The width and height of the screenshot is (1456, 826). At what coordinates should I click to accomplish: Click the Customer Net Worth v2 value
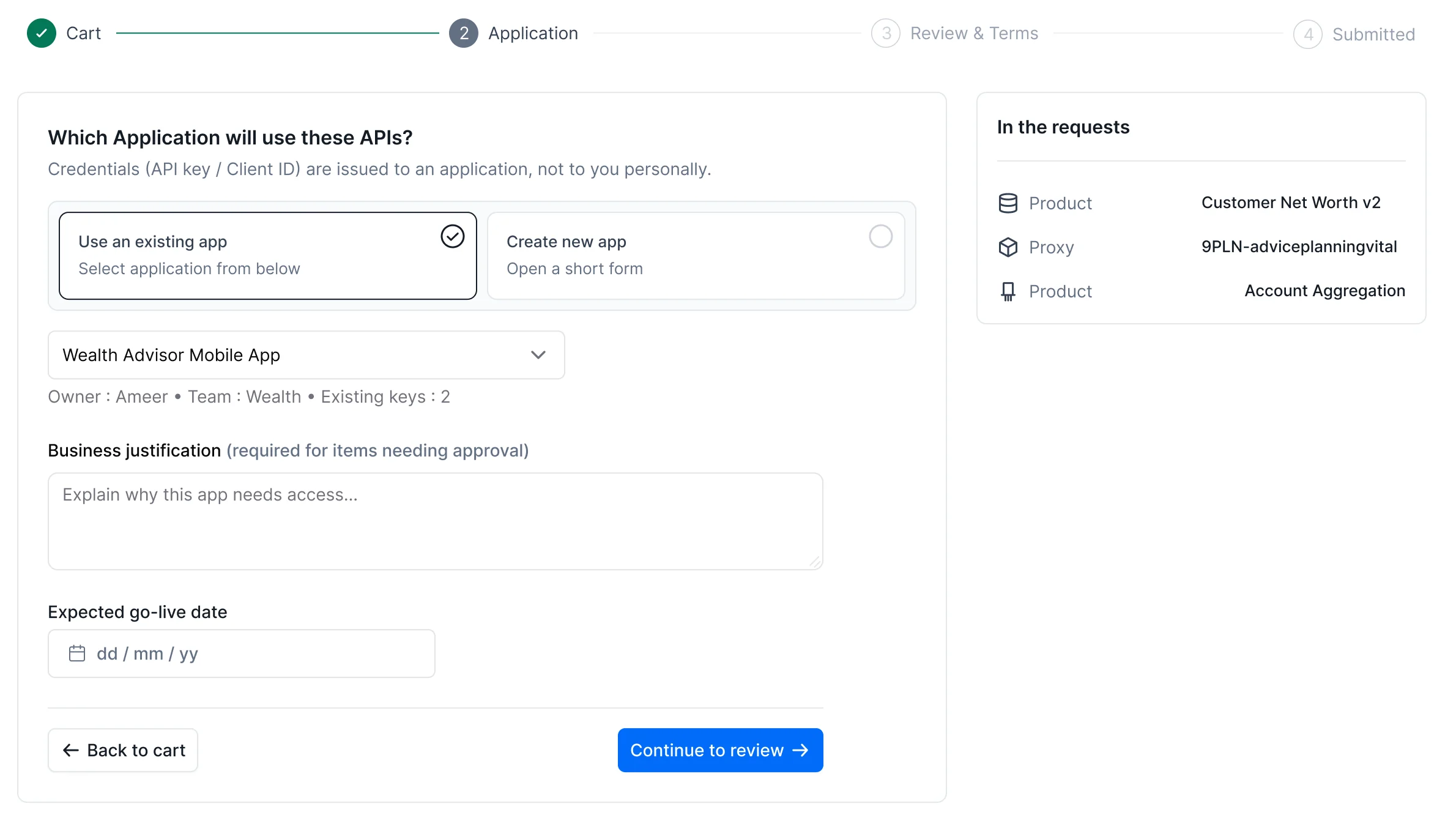pyautogui.click(x=1291, y=203)
